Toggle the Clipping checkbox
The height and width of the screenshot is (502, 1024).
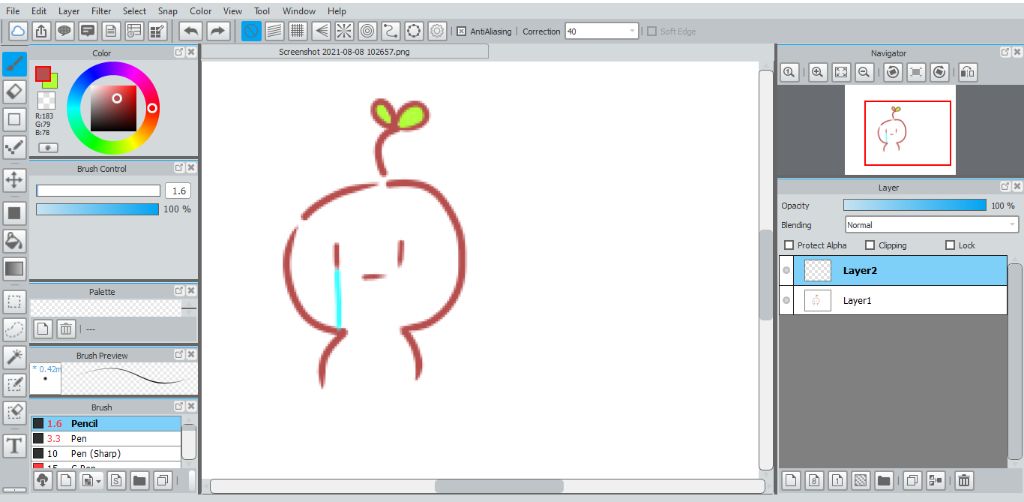coord(870,245)
